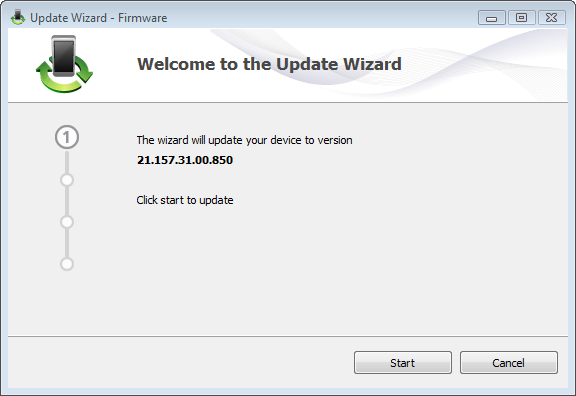Maximize the Update Wizard window
This screenshot has width=576, height=396.
pos(521,18)
